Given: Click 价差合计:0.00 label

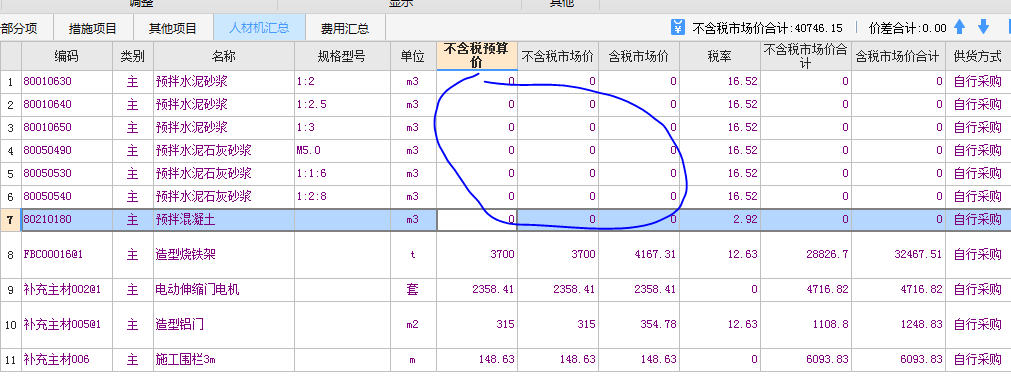Looking at the screenshot, I should coord(907,28).
